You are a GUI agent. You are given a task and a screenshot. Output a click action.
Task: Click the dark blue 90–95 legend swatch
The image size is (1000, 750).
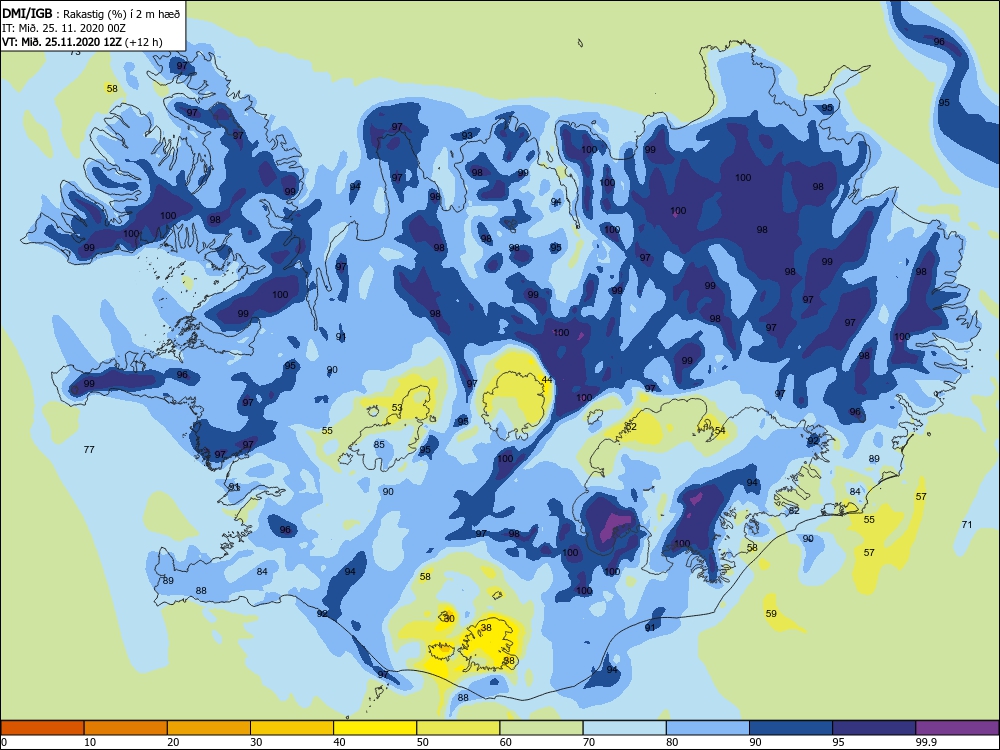(x=791, y=728)
